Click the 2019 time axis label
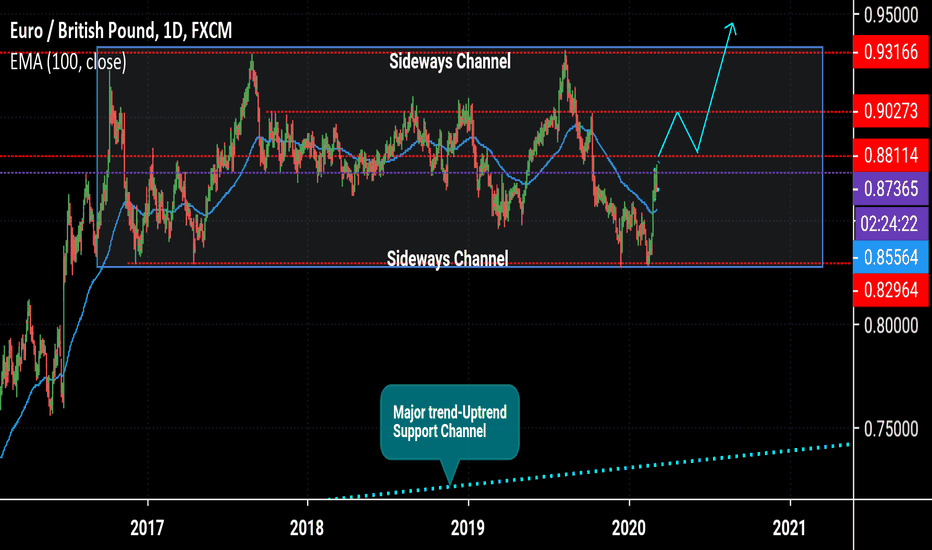932x550 pixels. click(x=468, y=527)
